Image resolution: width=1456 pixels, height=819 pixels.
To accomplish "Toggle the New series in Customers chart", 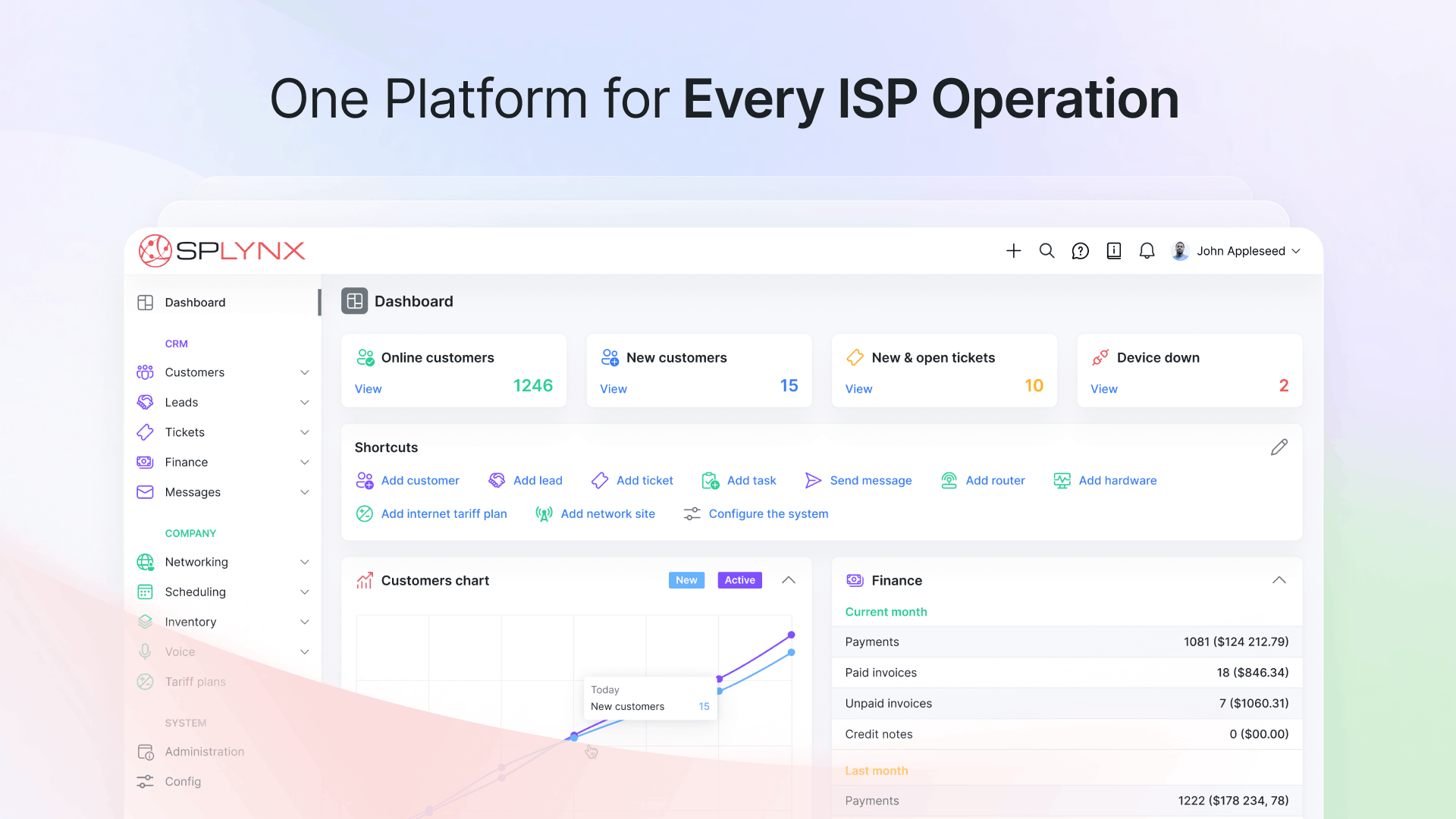I will click(686, 580).
